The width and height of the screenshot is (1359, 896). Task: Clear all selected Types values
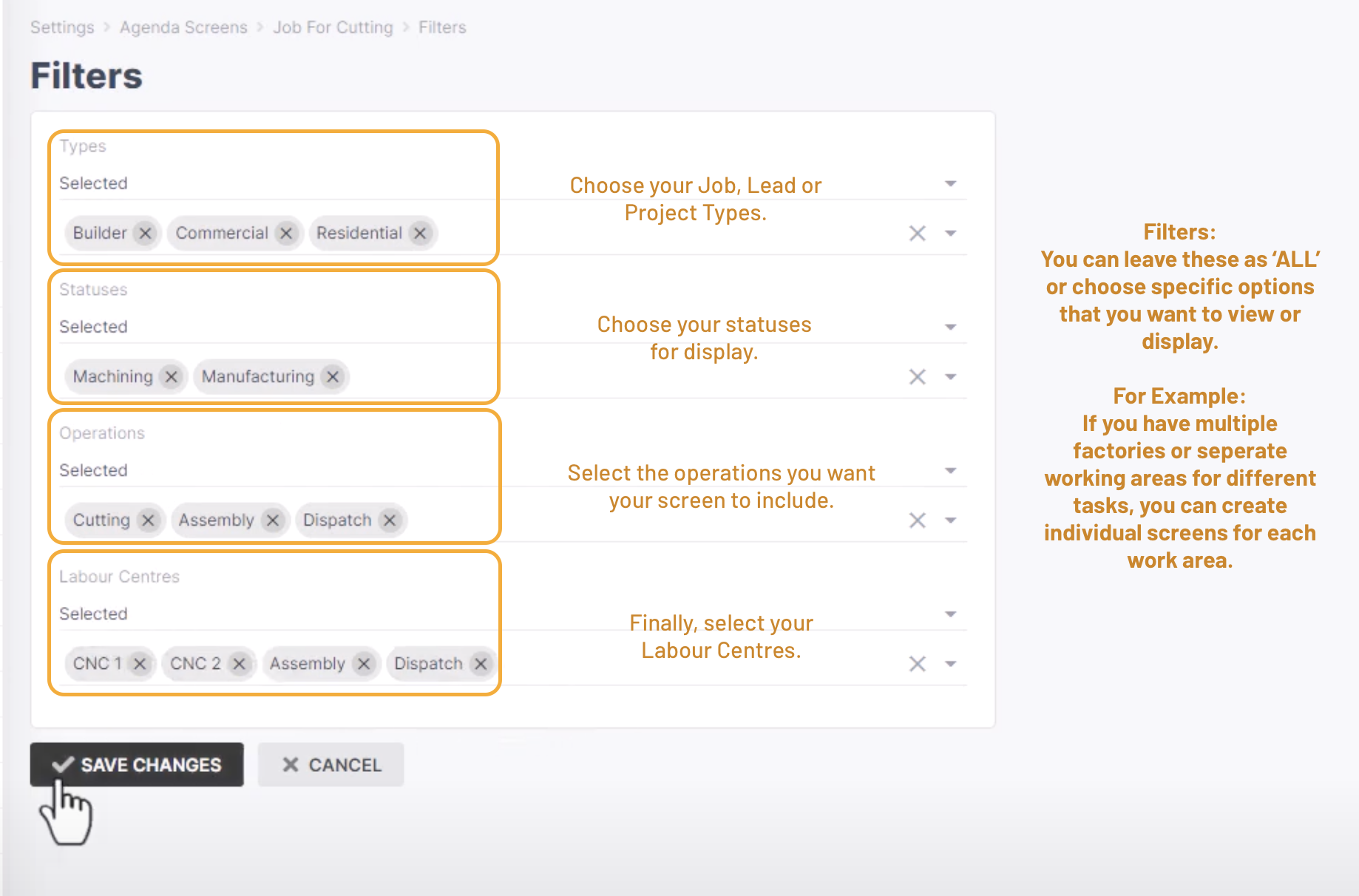tap(918, 234)
